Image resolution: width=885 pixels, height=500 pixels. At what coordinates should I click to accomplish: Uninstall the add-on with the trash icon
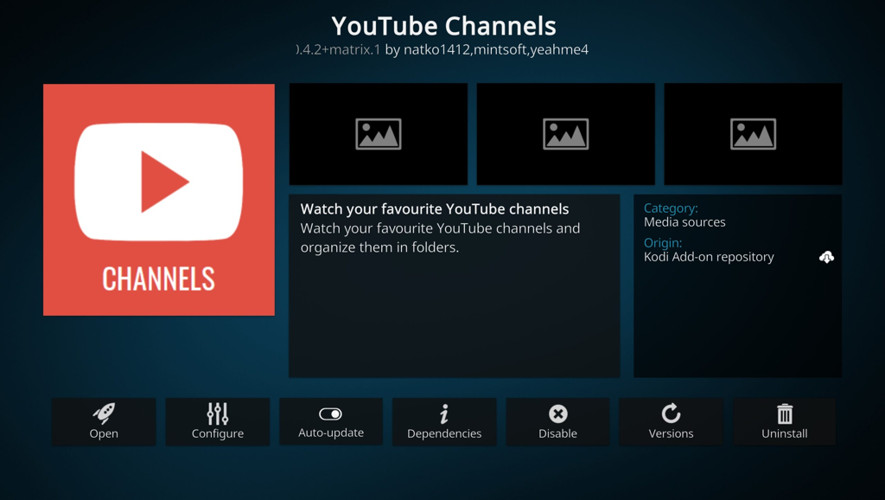(x=784, y=421)
